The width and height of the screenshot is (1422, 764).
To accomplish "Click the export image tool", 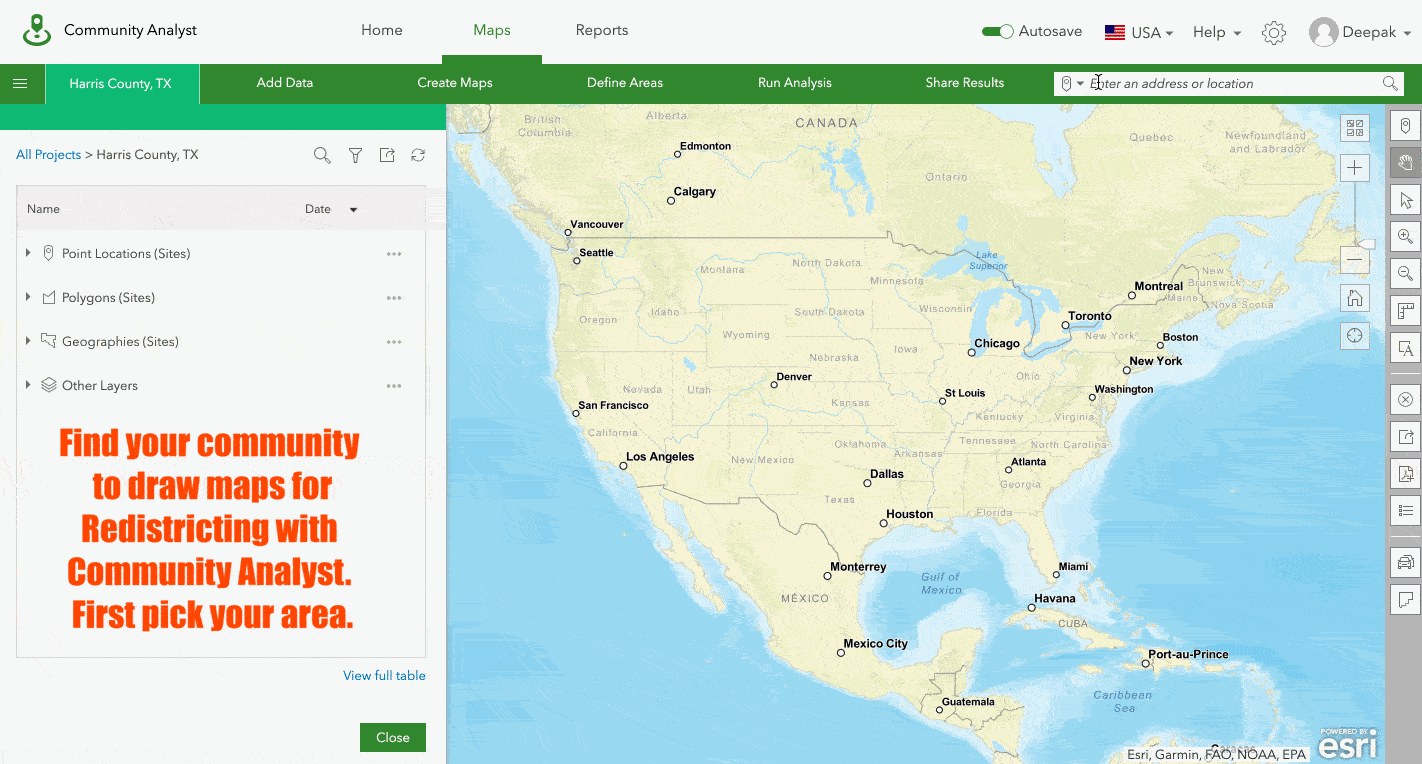I will pos(1405,437).
